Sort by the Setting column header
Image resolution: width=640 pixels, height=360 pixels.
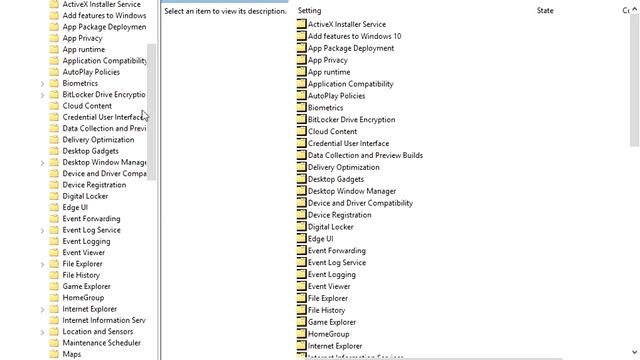tap(309, 11)
